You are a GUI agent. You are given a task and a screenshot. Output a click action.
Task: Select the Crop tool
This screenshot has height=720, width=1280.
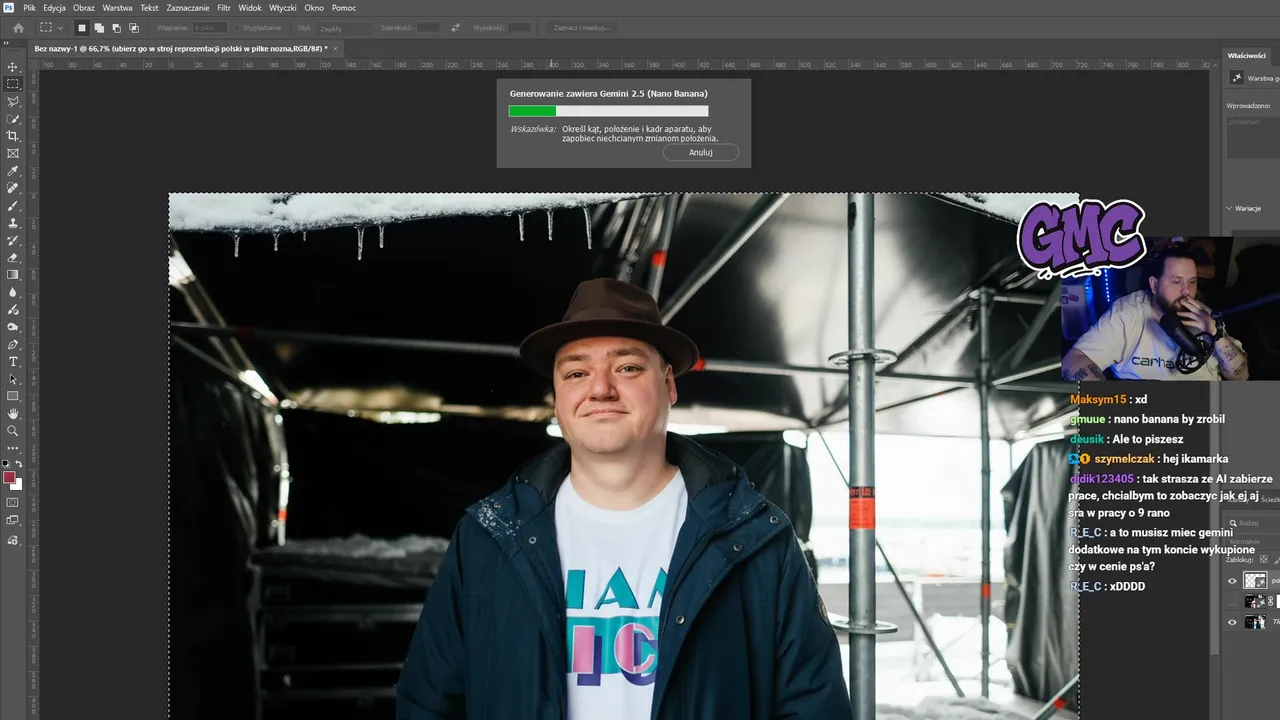coord(13,136)
